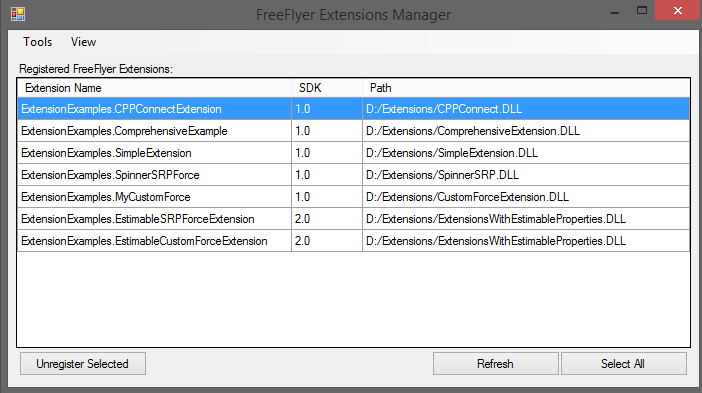Select ExtensionExamples.ComprehensiveExample row

click(353, 131)
